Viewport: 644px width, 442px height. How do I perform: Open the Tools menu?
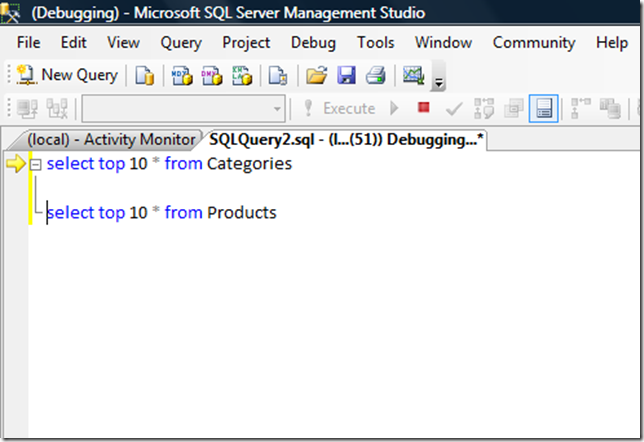coord(375,42)
